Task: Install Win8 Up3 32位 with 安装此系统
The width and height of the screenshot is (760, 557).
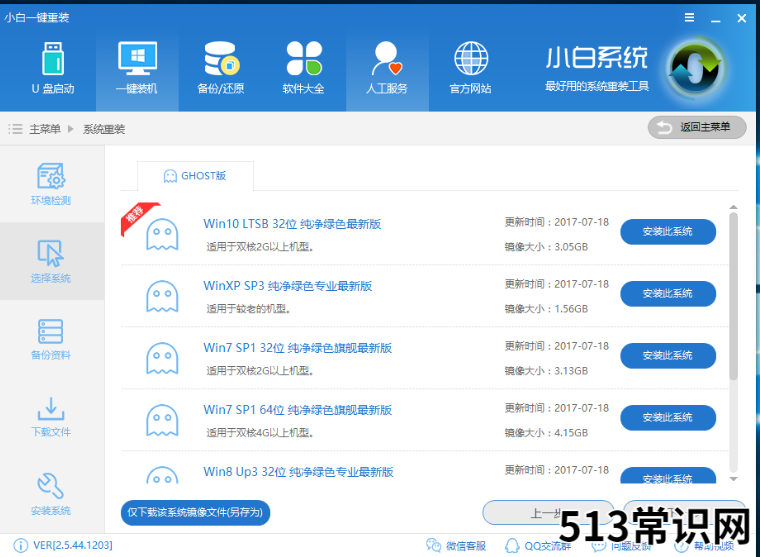Action: click(668, 476)
